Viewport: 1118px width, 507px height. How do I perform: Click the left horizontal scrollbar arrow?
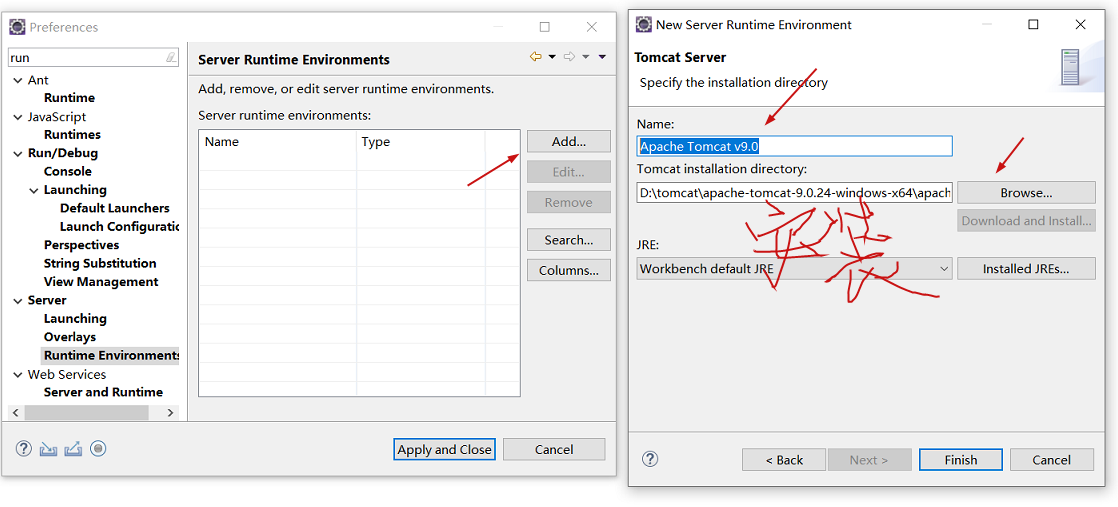(x=16, y=412)
